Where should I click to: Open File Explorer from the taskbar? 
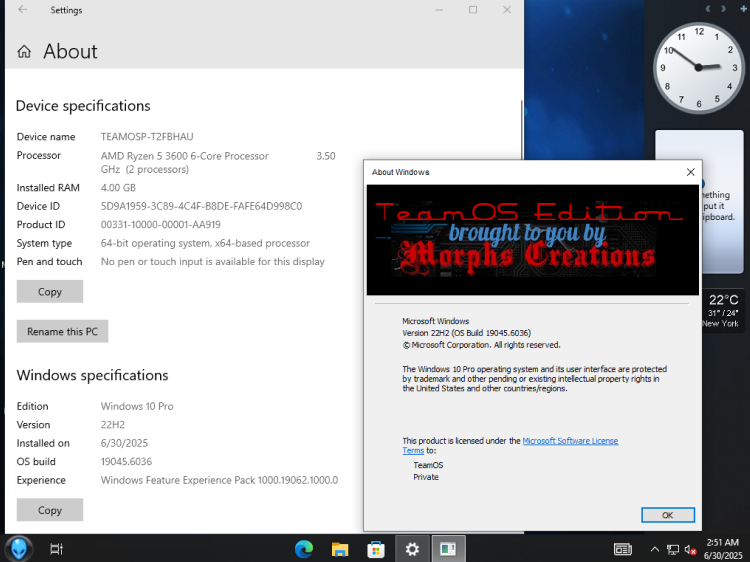click(x=340, y=549)
